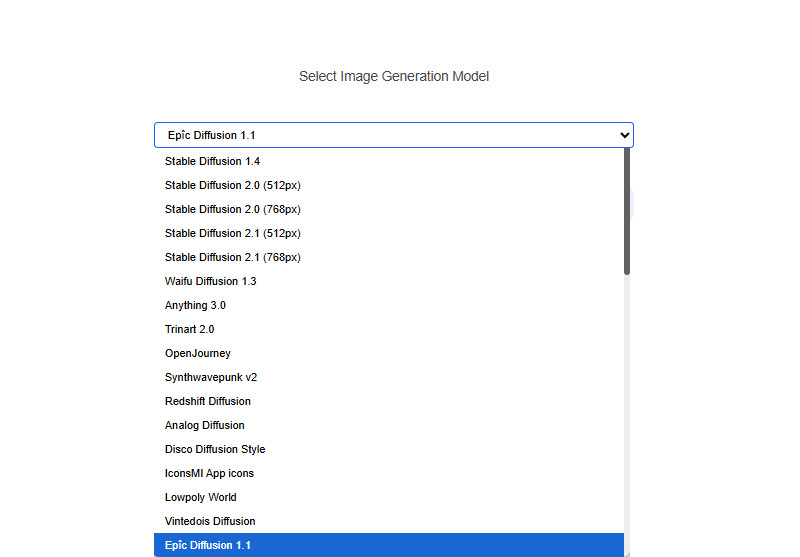Choose Stable Diffusion 1.4 from the list
The image size is (800, 557).
389,161
